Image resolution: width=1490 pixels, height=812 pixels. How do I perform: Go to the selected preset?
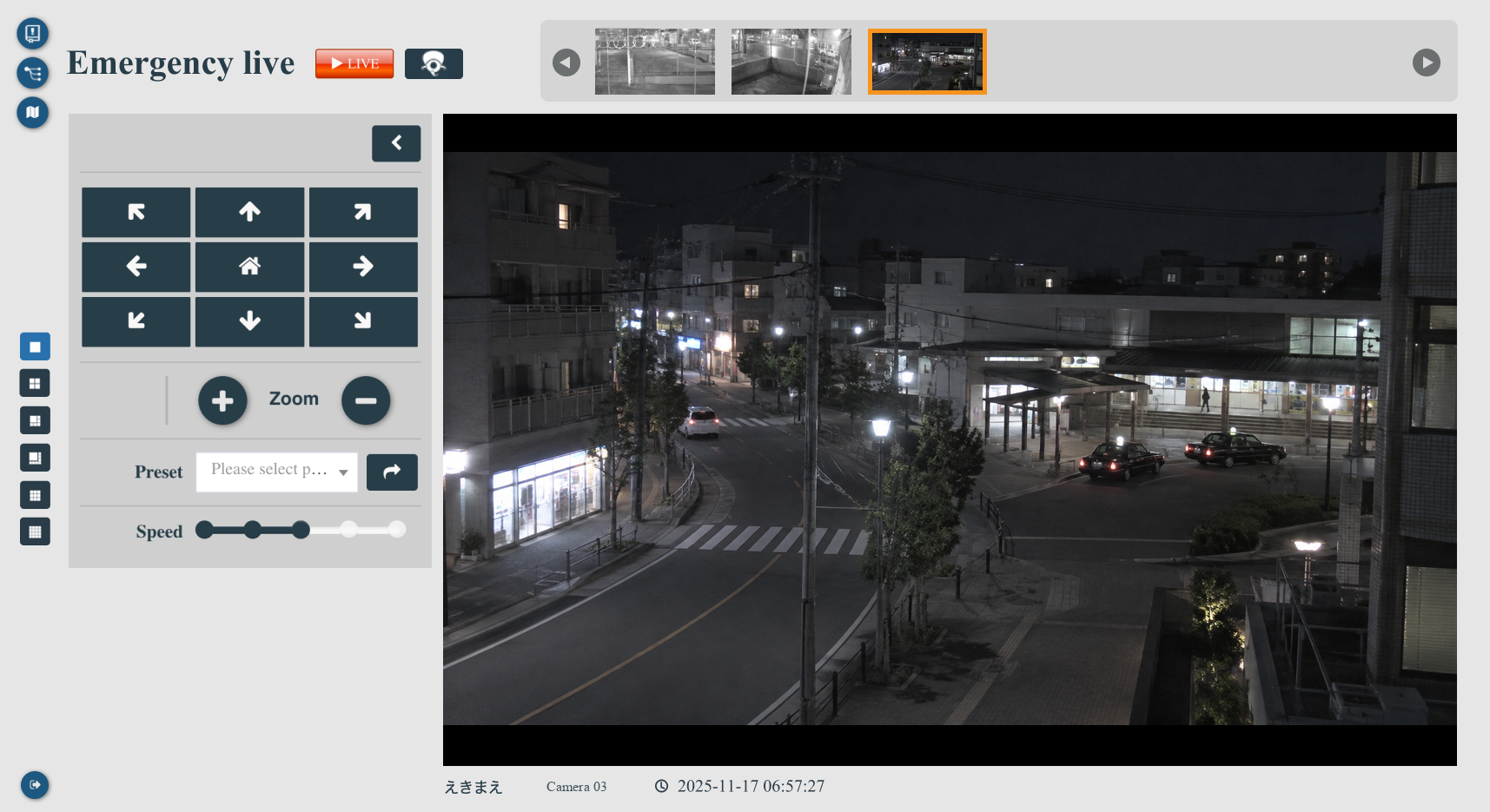[392, 472]
